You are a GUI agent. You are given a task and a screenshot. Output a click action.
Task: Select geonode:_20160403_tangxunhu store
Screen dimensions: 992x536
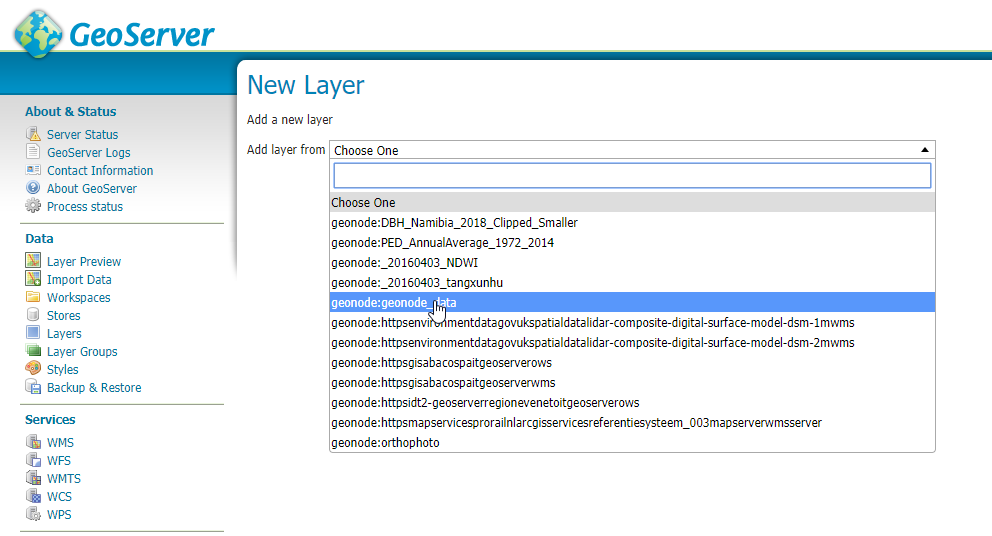pos(632,282)
